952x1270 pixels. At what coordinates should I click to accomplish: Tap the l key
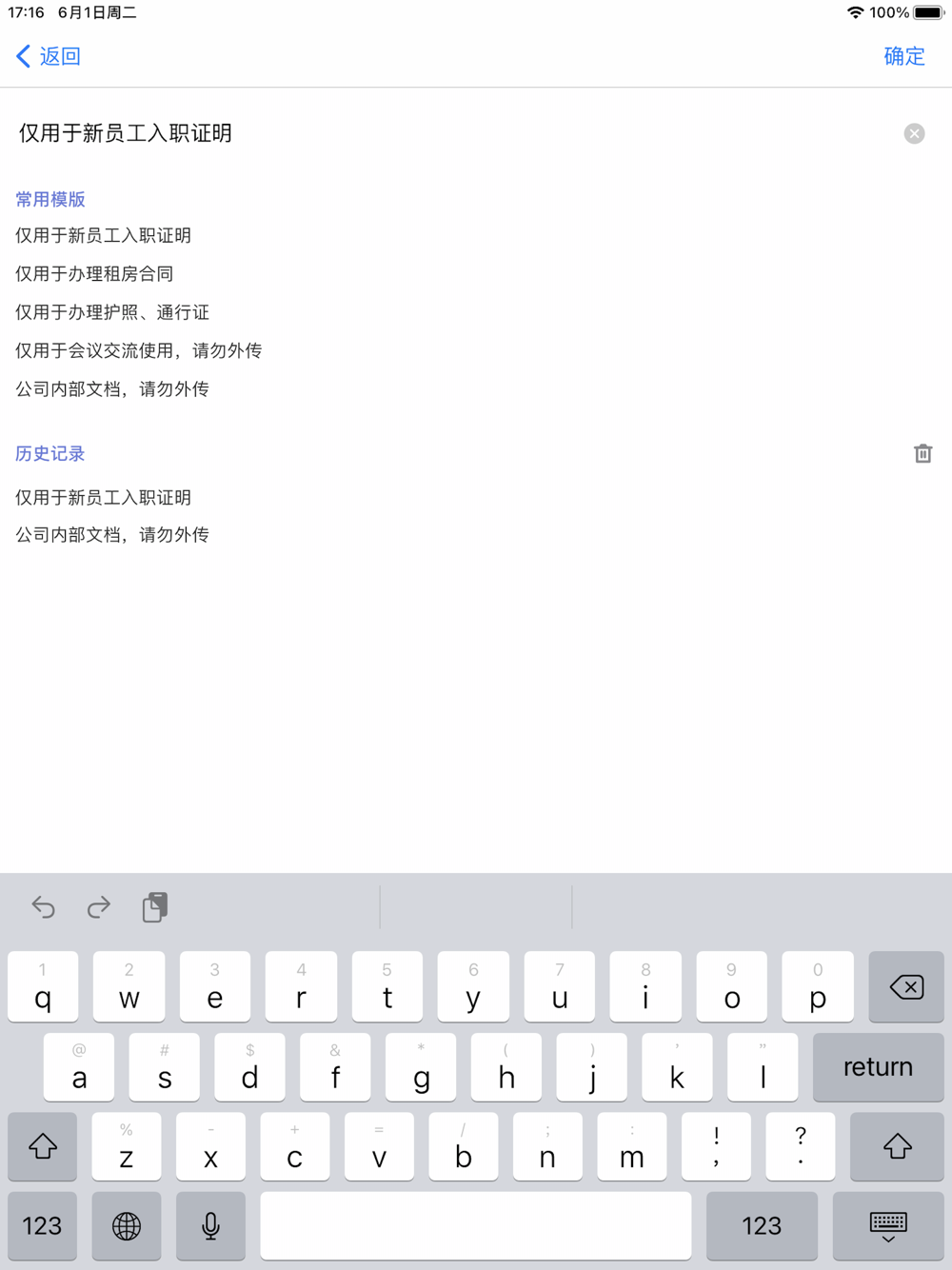pyautogui.click(x=763, y=1066)
